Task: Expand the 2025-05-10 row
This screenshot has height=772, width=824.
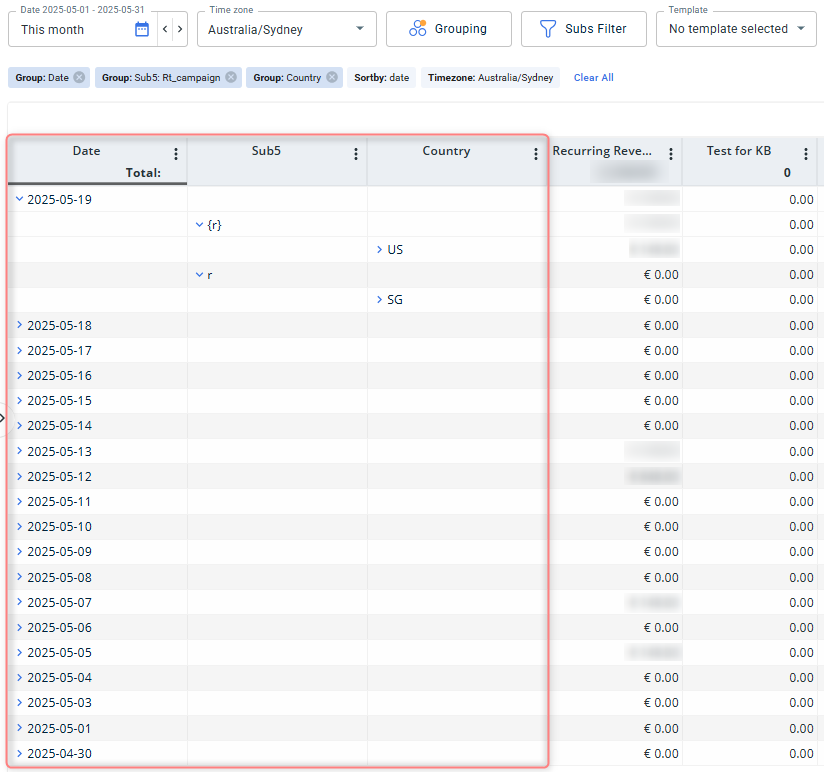Action: tap(19, 526)
